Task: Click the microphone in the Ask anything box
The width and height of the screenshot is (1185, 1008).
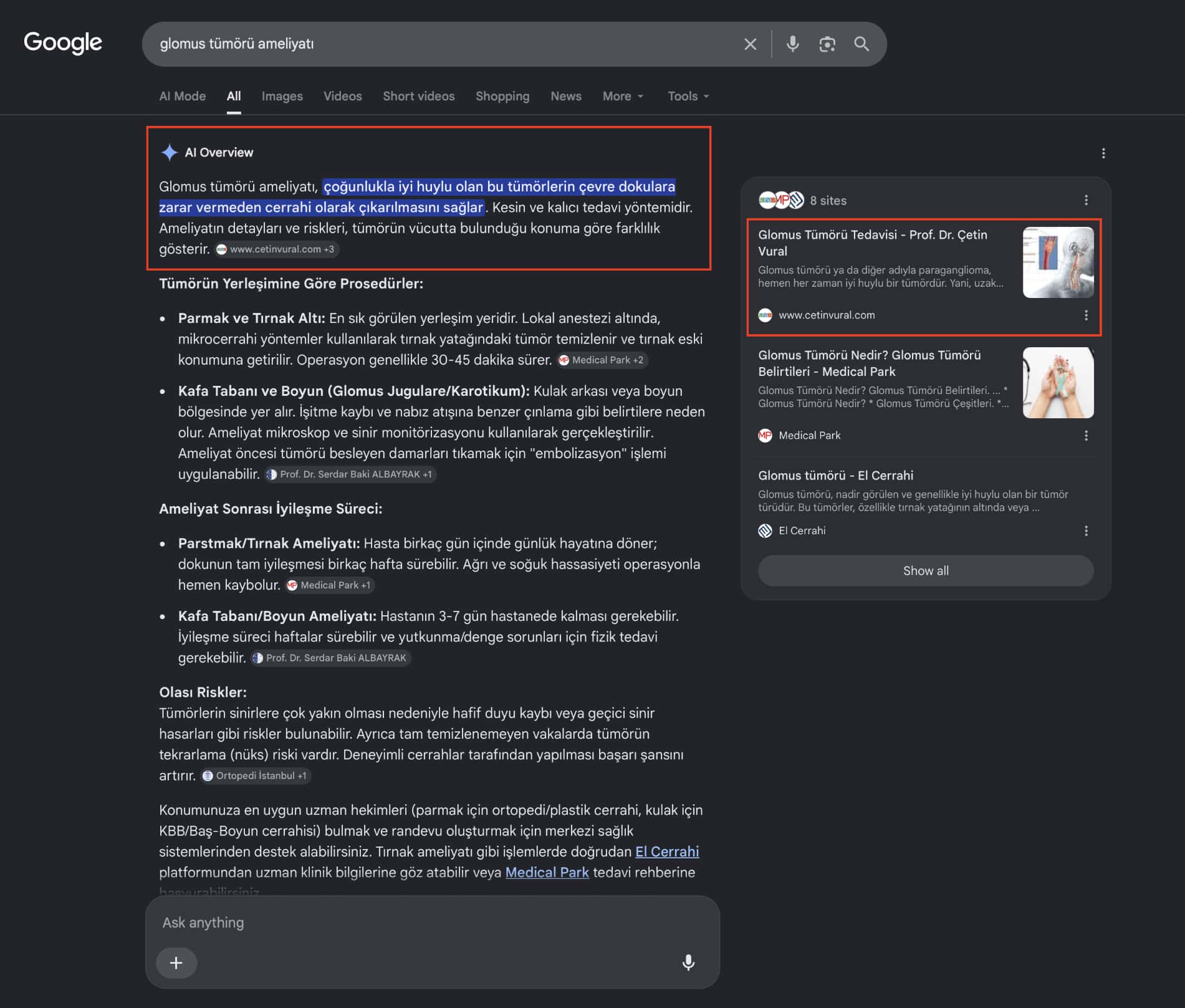Action: pos(688,962)
